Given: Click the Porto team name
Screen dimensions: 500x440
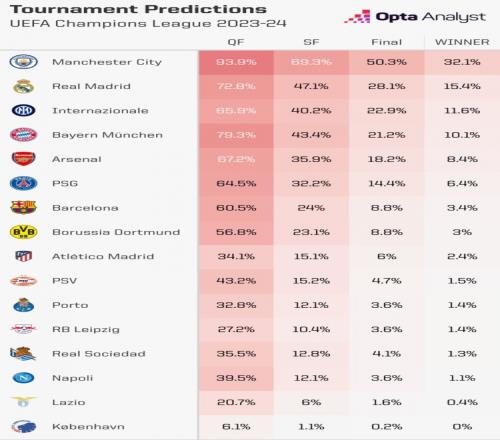Looking at the screenshot, I should point(70,305).
